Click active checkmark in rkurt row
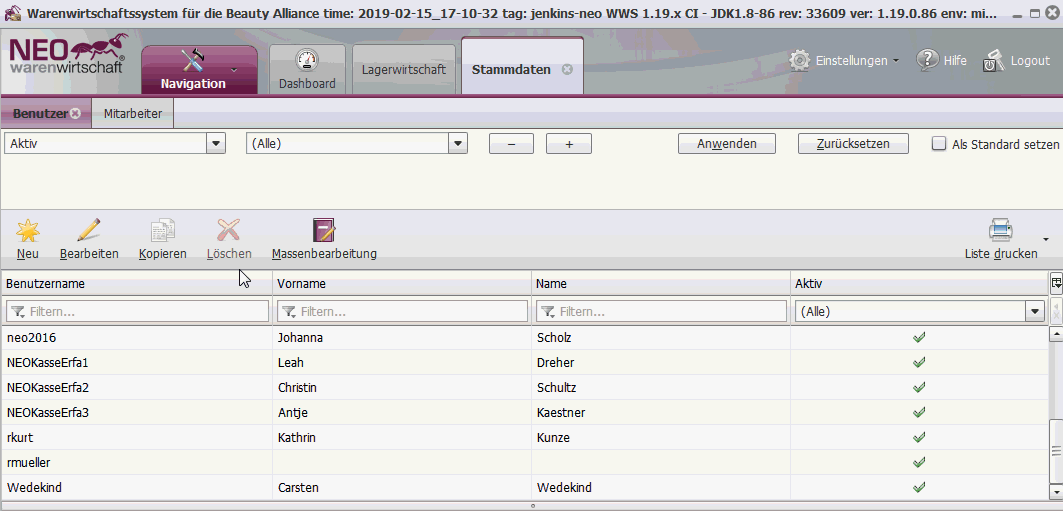 [919, 437]
